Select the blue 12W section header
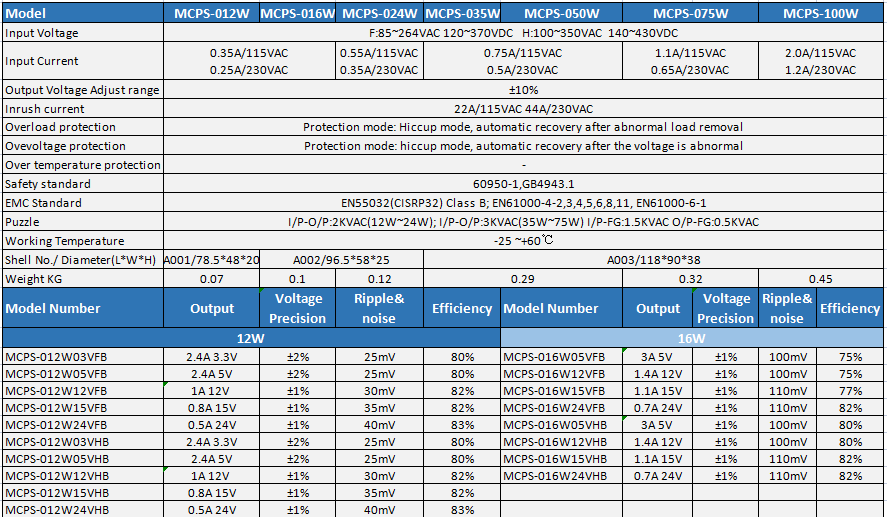Screen dimensions: 887x517 (250, 338)
